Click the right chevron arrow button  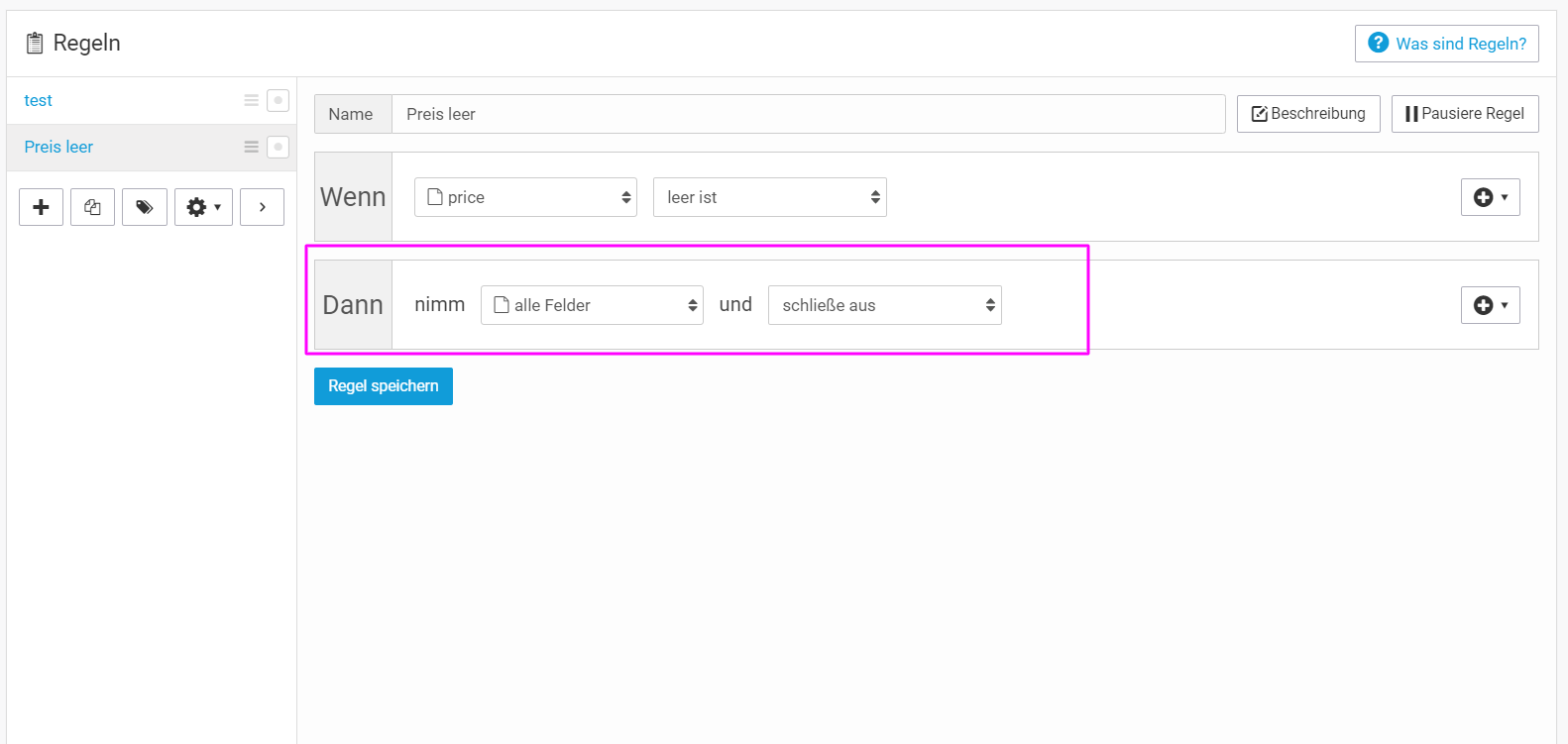262,207
